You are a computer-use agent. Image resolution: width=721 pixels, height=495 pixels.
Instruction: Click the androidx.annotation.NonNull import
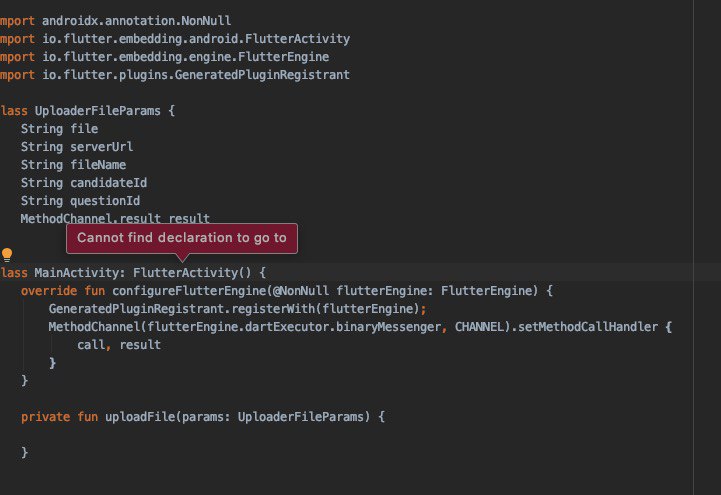coord(137,21)
